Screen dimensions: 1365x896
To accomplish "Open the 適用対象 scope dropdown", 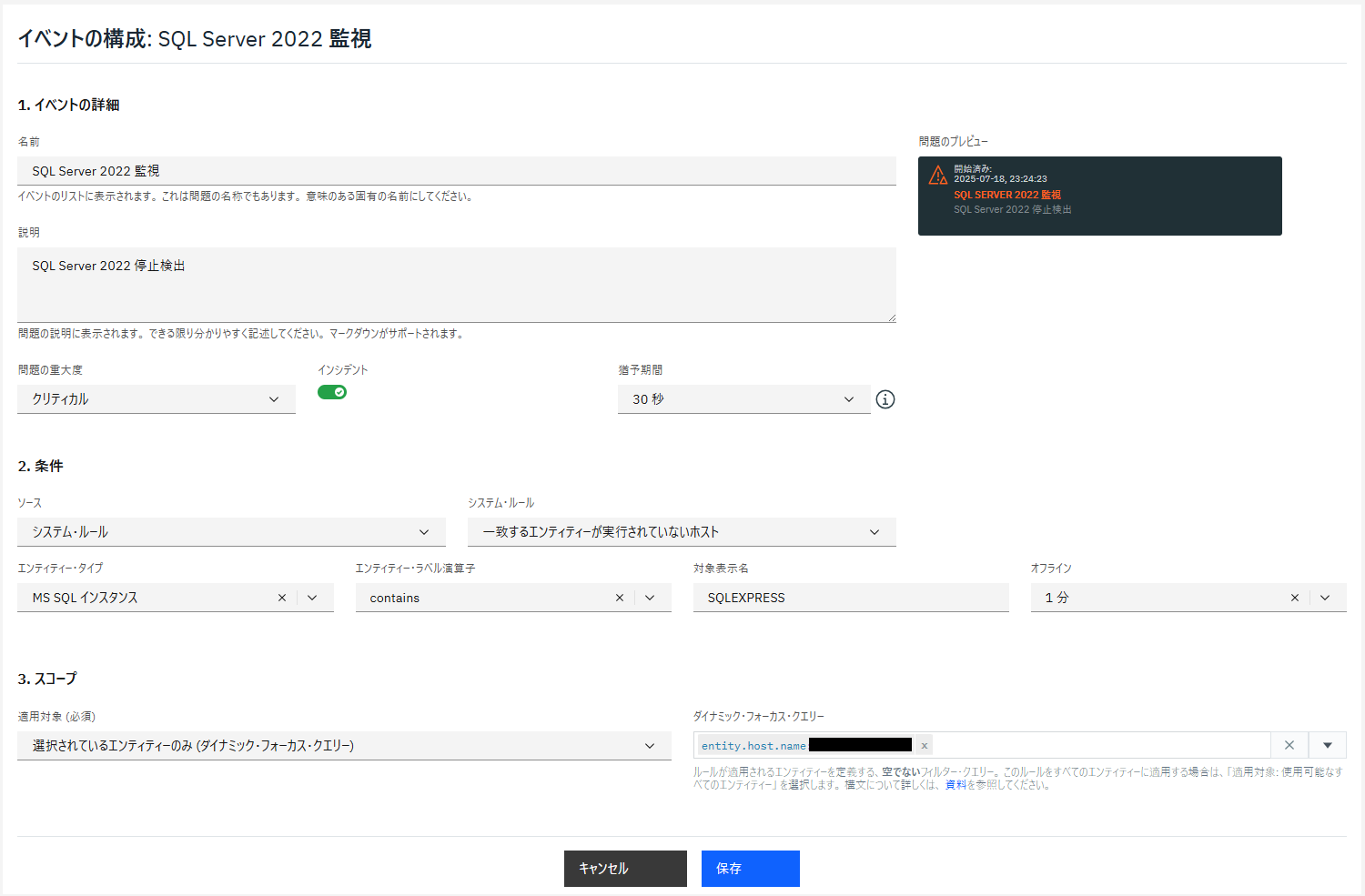I will pyautogui.click(x=344, y=746).
